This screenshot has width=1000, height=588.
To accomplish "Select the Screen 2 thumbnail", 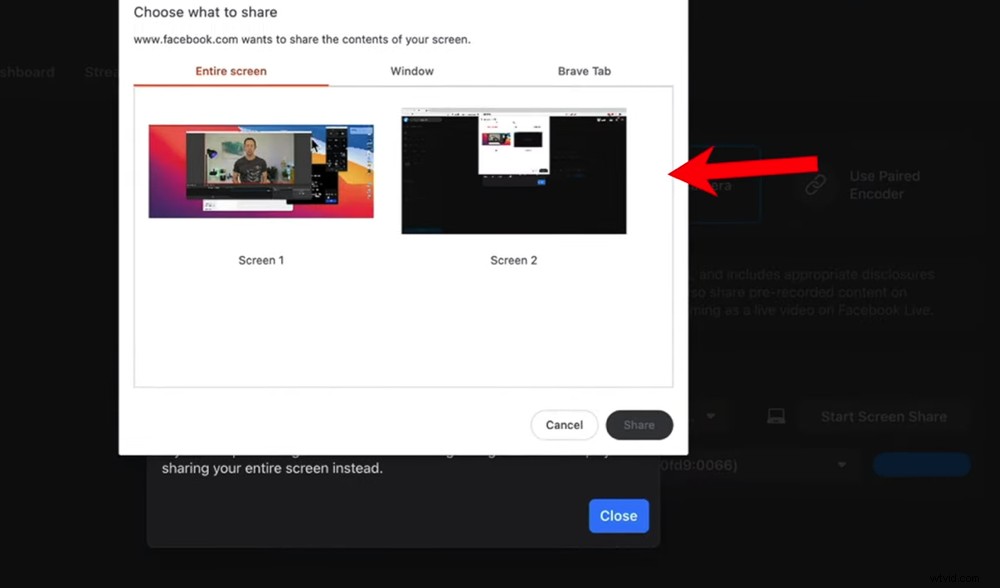I will click(513, 170).
